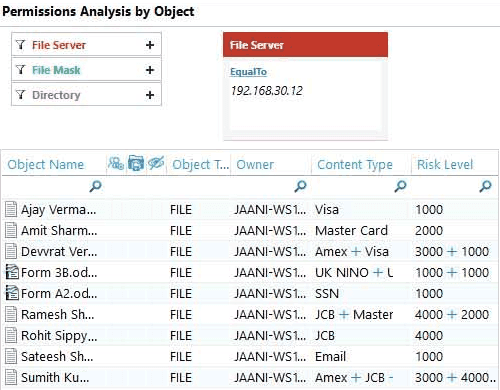Add a Directory filter with plus
500x390 pixels.
click(150, 95)
